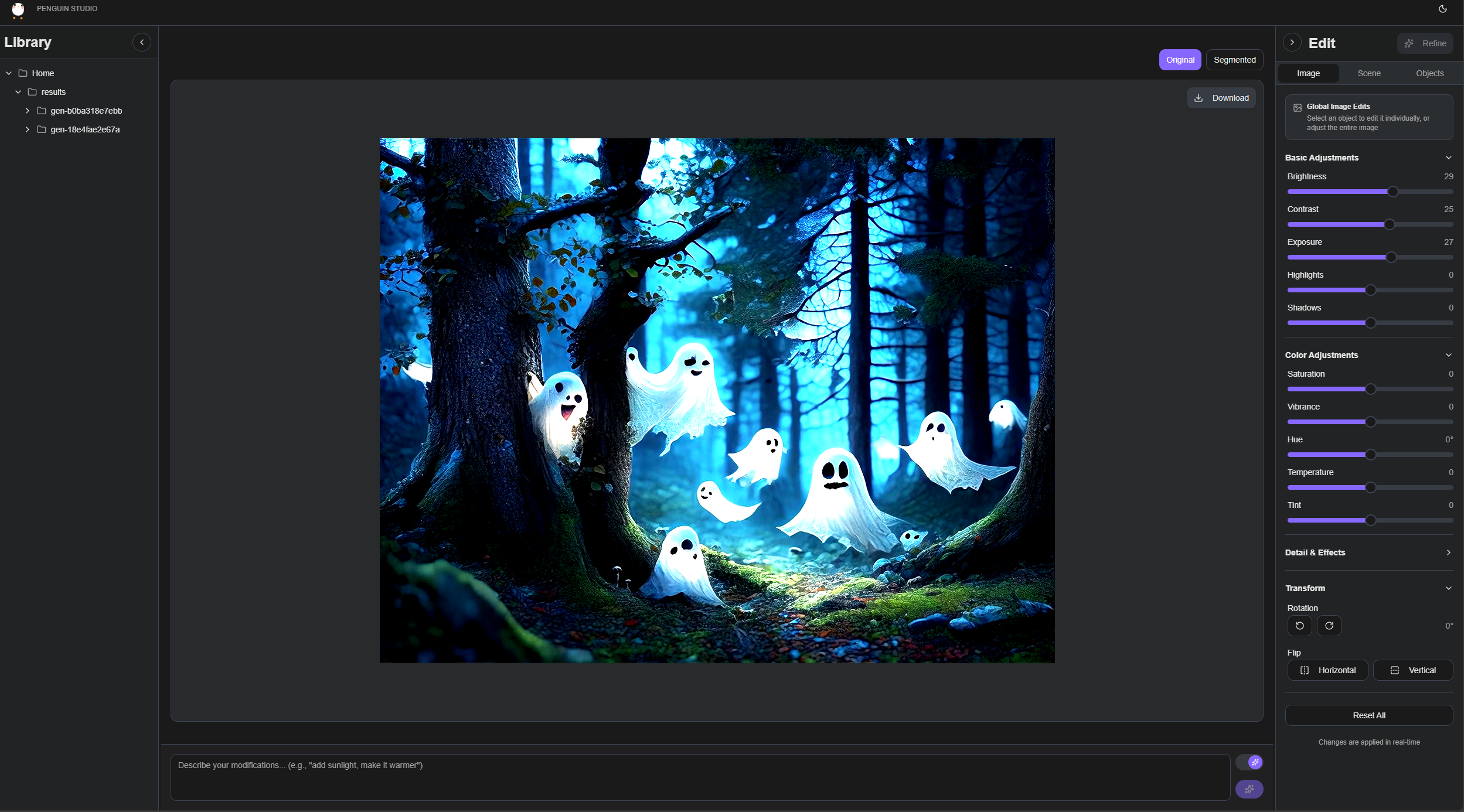The height and width of the screenshot is (812, 1464).
Task: Open the Scene tab
Action: click(1368, 73)
